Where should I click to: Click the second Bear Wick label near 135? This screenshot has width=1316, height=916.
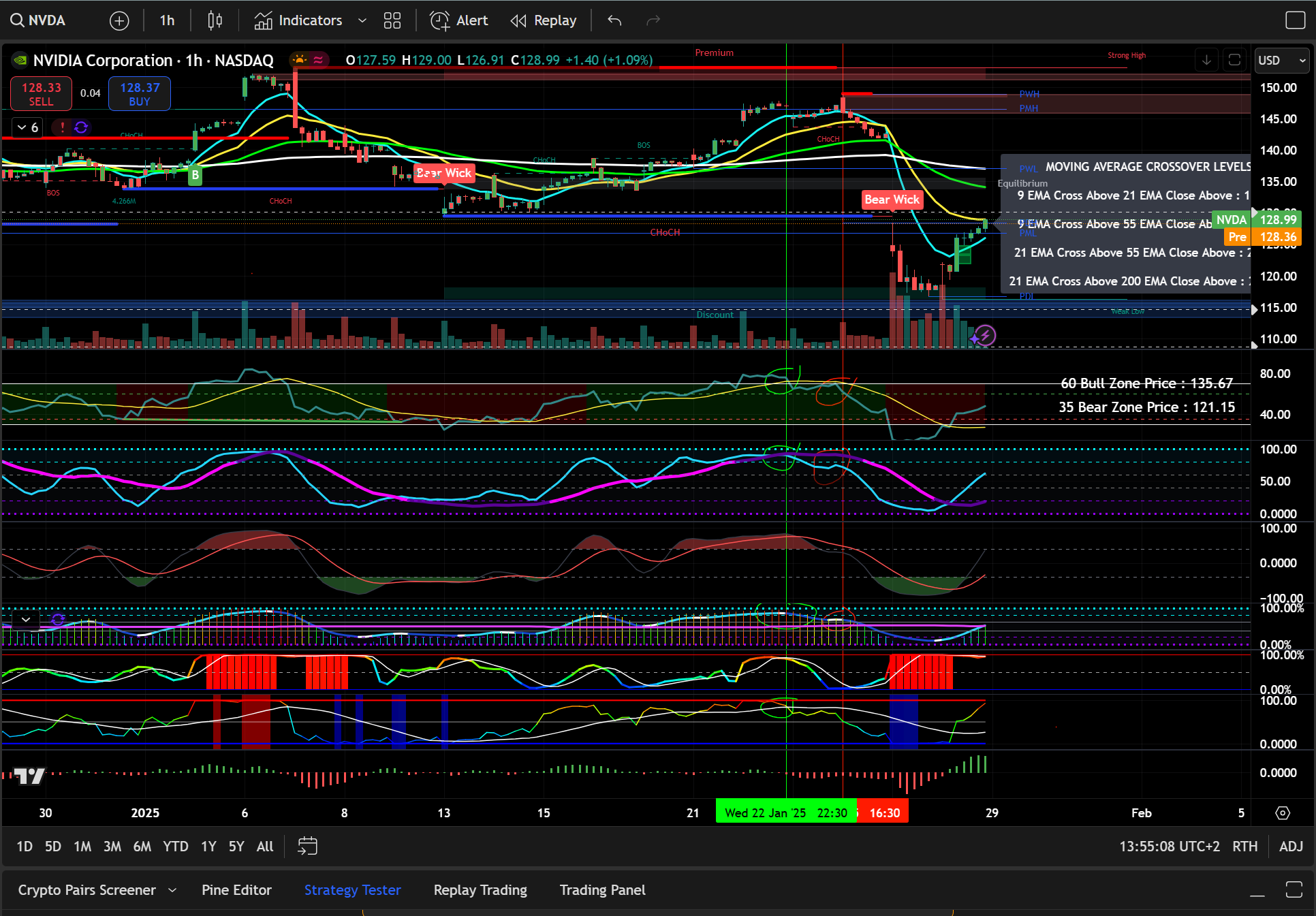892,200
